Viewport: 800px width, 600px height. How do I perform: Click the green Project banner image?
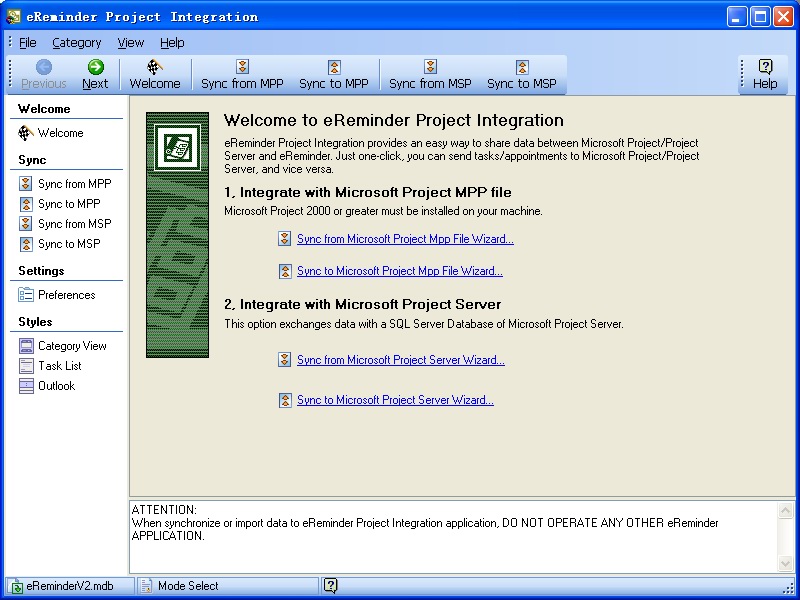[178, 235]
